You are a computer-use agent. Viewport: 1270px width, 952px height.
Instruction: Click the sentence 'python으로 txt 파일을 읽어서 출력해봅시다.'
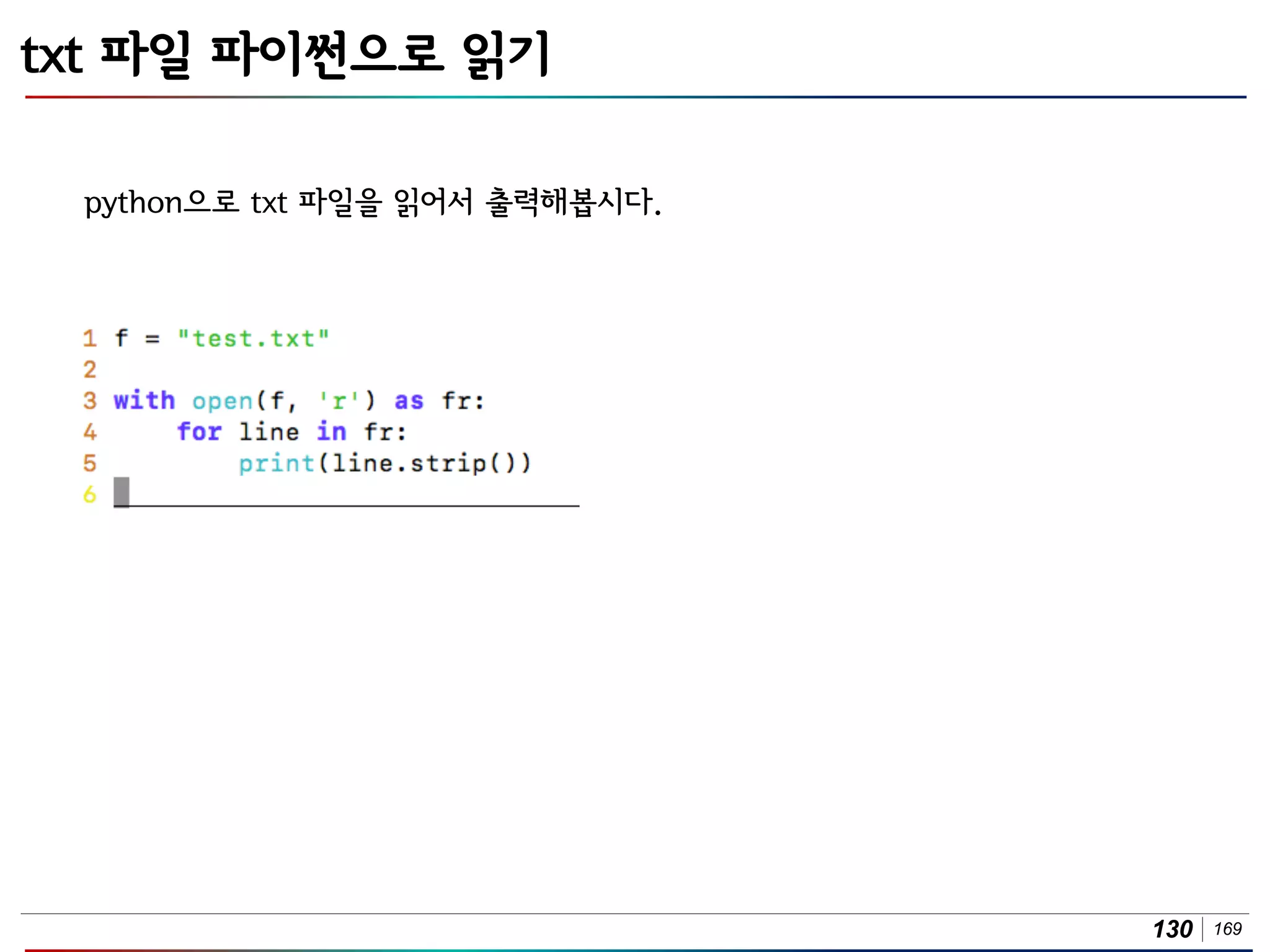[x=372, y=203]
